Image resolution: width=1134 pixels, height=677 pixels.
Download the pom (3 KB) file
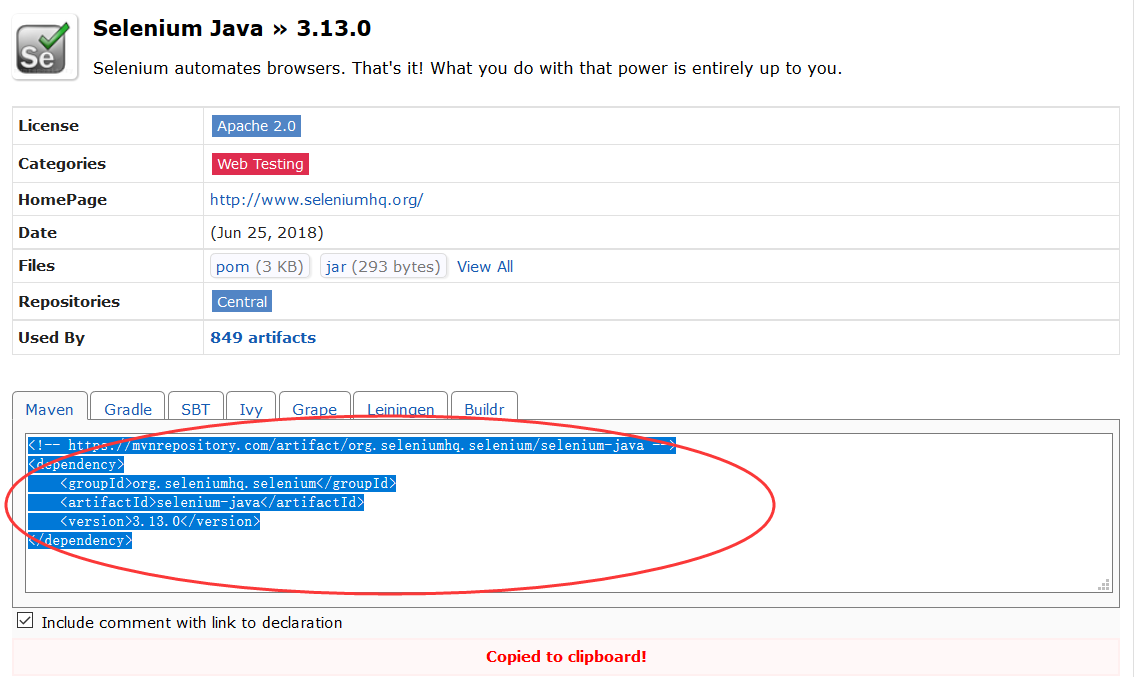click(260, 266)
